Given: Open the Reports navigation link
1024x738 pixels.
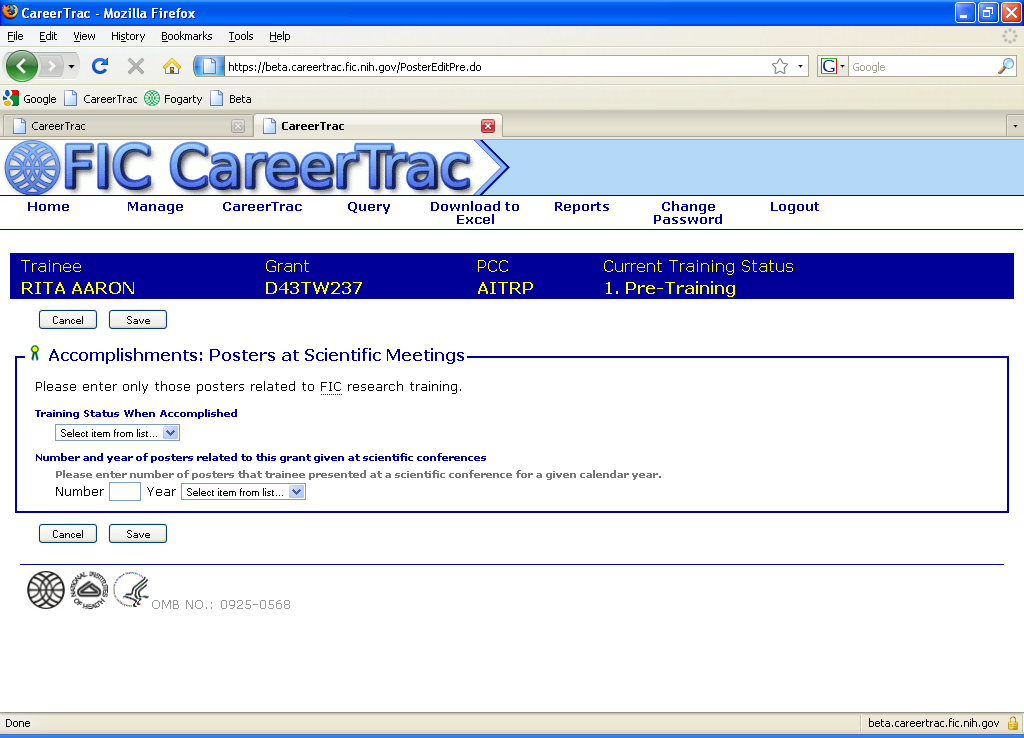Looking at the screenshot, I should point(581,206).
